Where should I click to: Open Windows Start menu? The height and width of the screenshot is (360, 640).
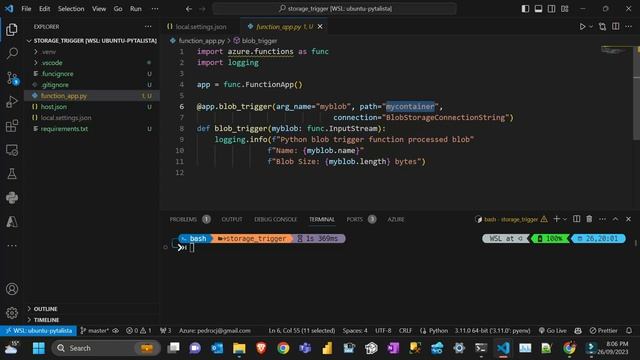[x=39, y=348]
